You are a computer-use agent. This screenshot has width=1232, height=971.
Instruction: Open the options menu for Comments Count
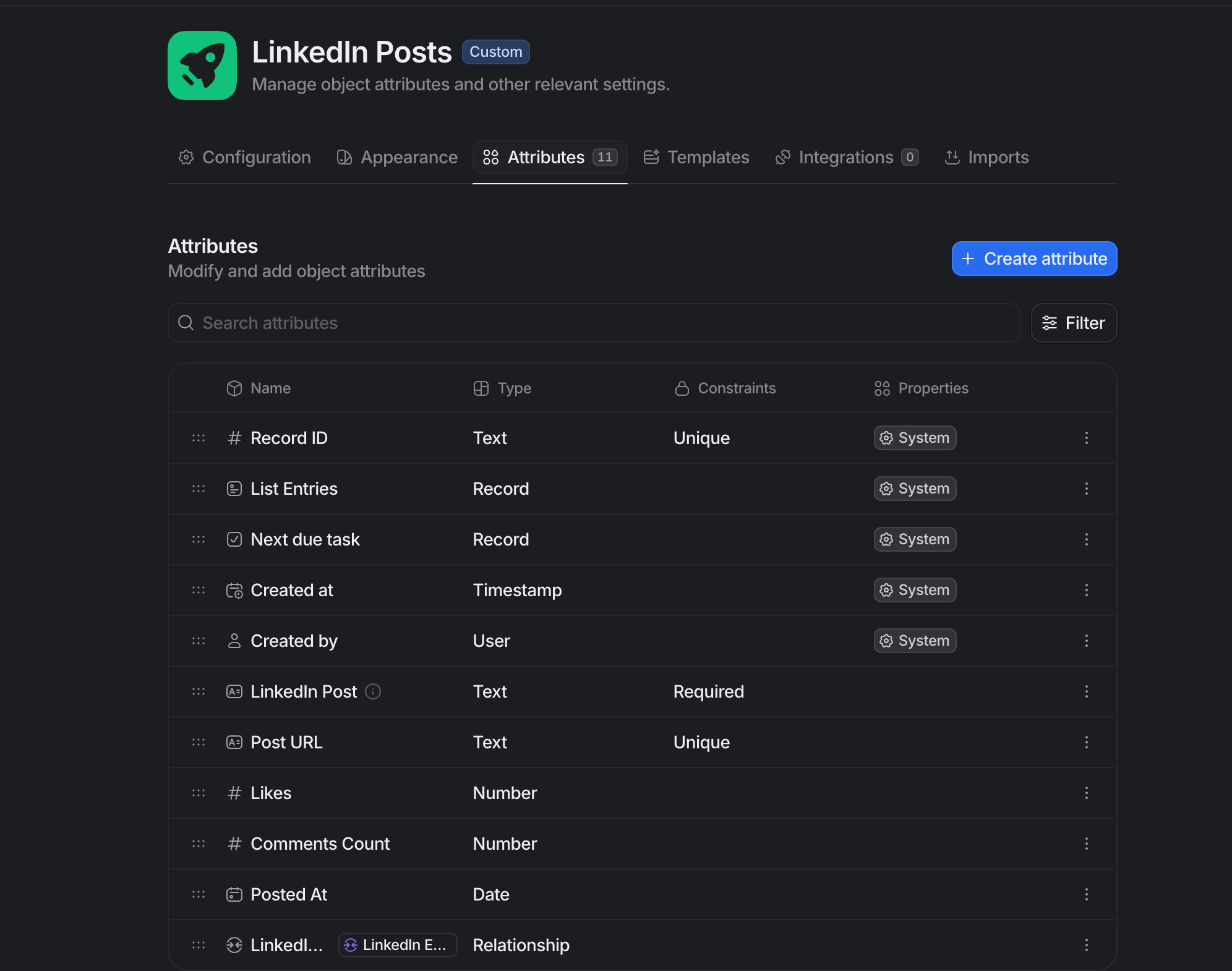tap(1086, 844)
